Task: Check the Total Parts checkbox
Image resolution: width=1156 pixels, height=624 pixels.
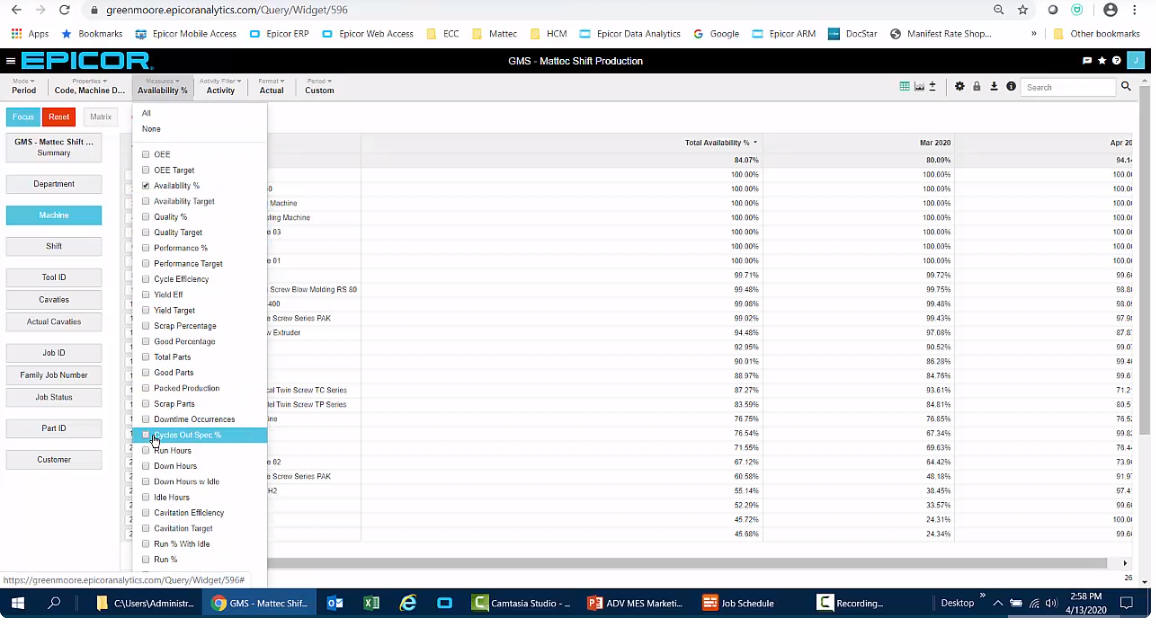Action: pyautogui.click(x=145, y=356)
